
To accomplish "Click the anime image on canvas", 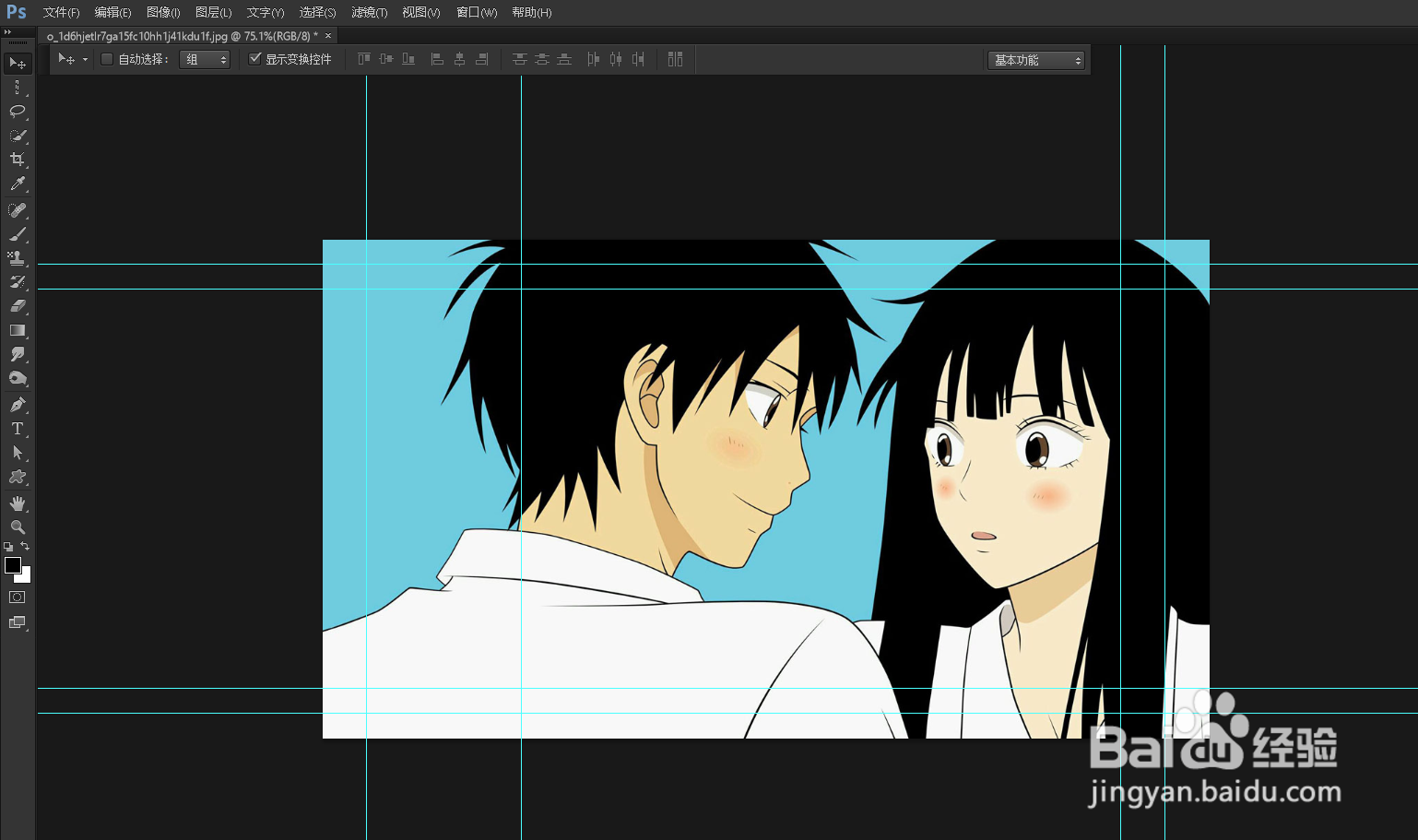I will (765, 489).
